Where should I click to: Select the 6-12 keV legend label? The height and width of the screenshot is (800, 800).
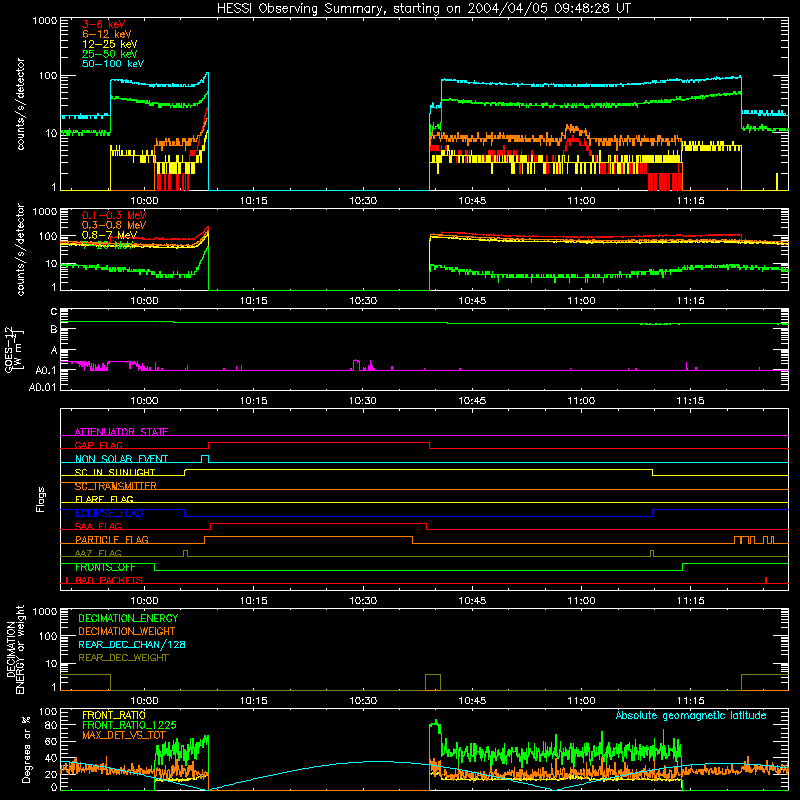point(107,34)
